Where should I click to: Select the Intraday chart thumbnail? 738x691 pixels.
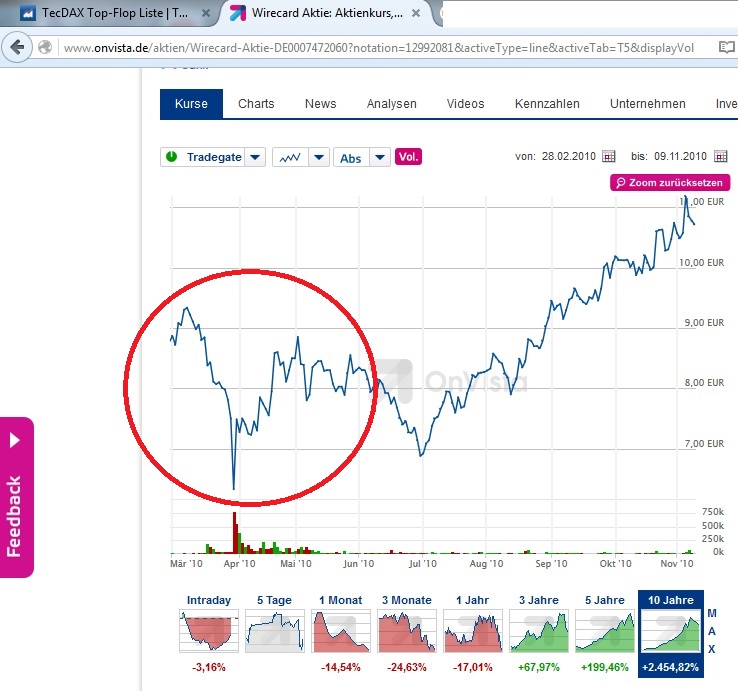pyautogui.click(x=209, y=631)
